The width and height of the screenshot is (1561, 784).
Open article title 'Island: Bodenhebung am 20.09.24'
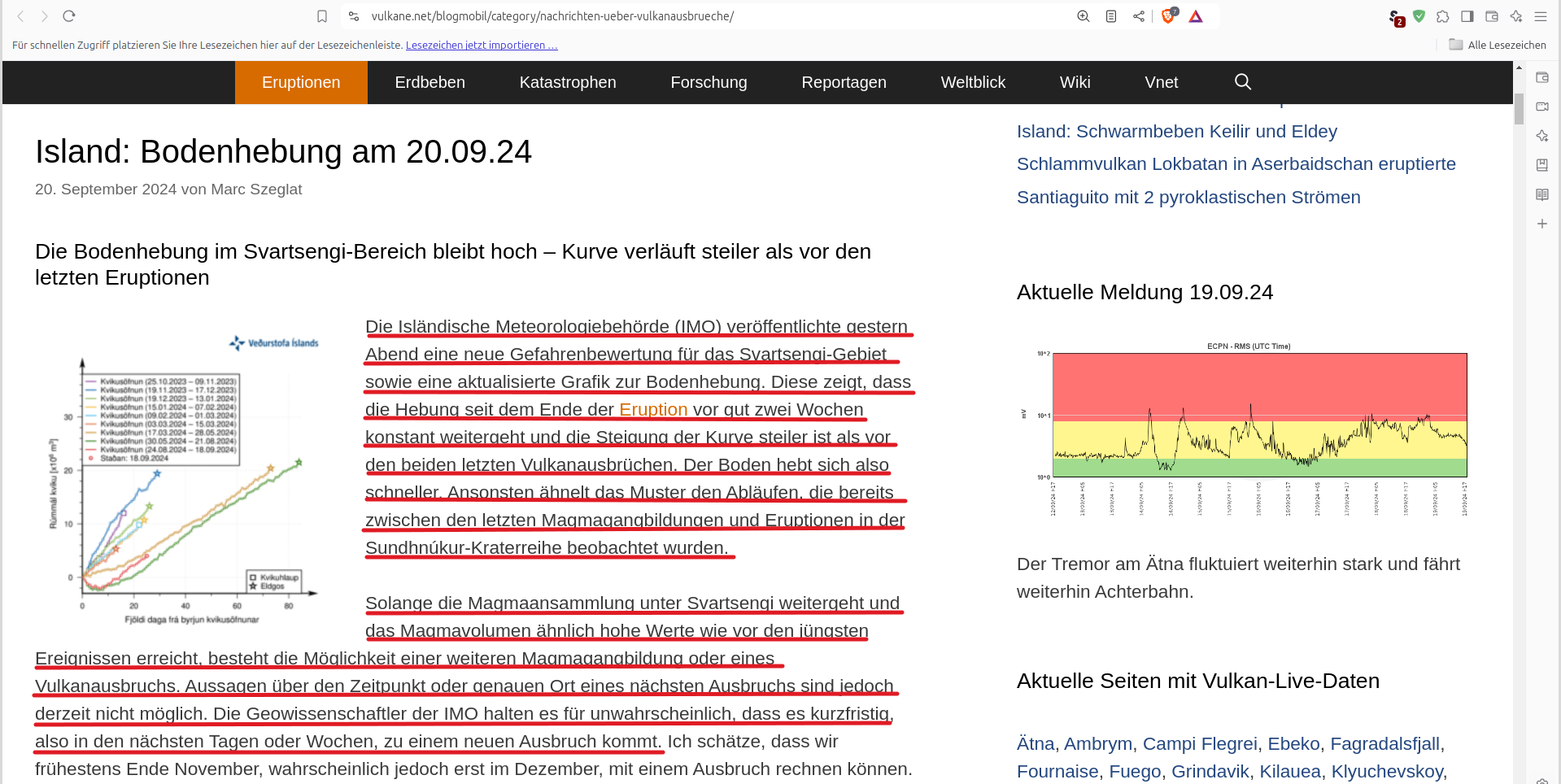283,152
